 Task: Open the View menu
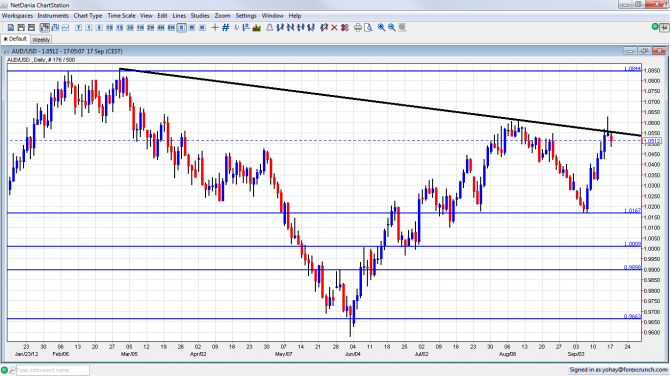pyautogui.click(x=146, y=15)
